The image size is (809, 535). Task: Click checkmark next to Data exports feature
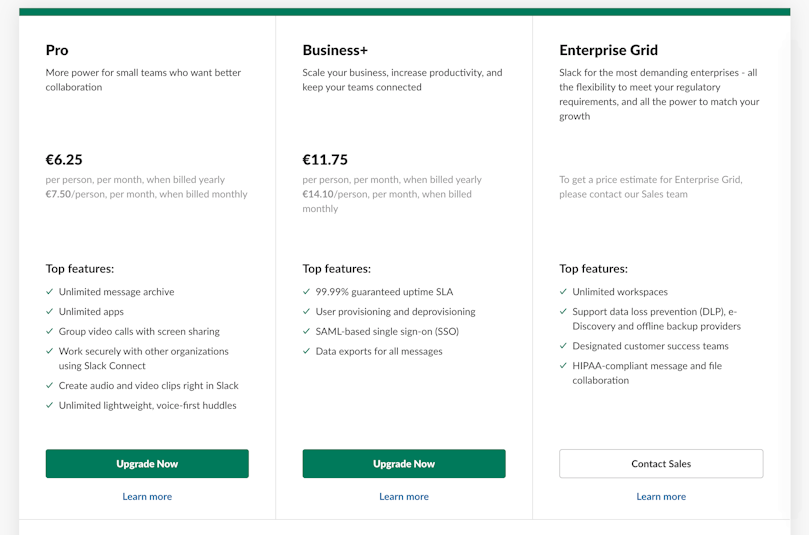click(306, 351)
